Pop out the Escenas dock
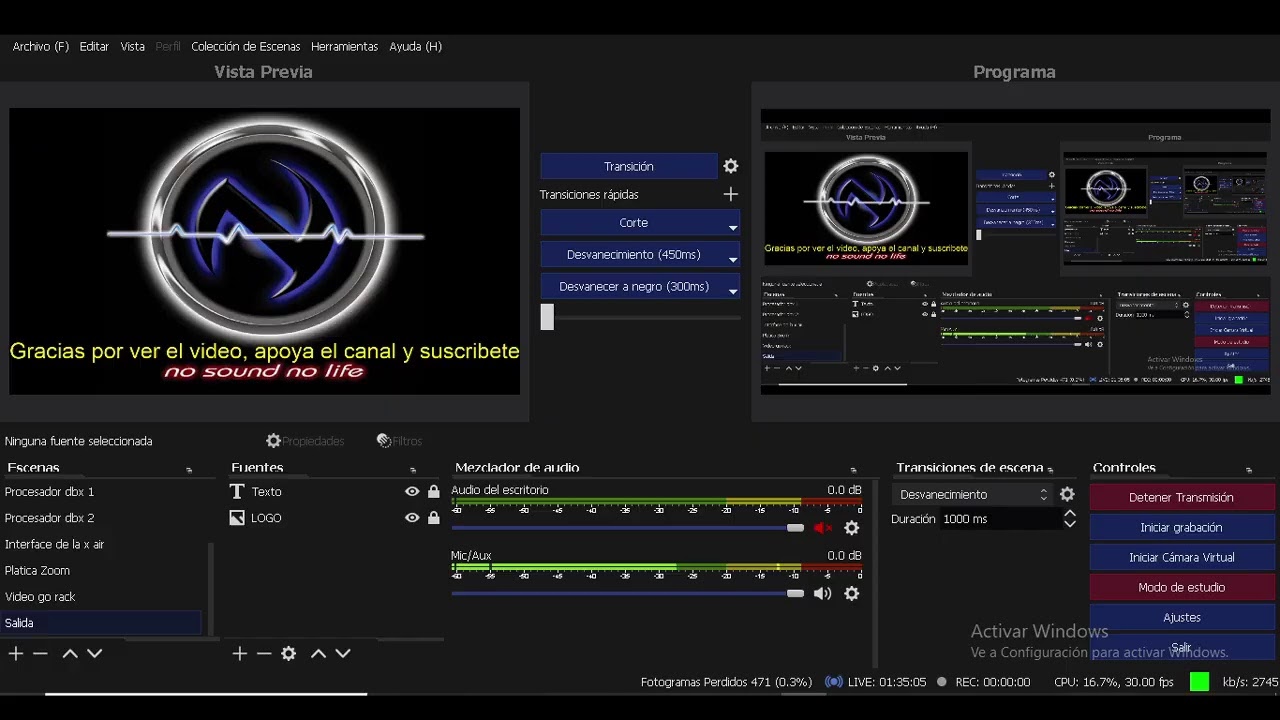Viewport: 1280px width, 720px height. pyautogui.click(x=189, y=470)
